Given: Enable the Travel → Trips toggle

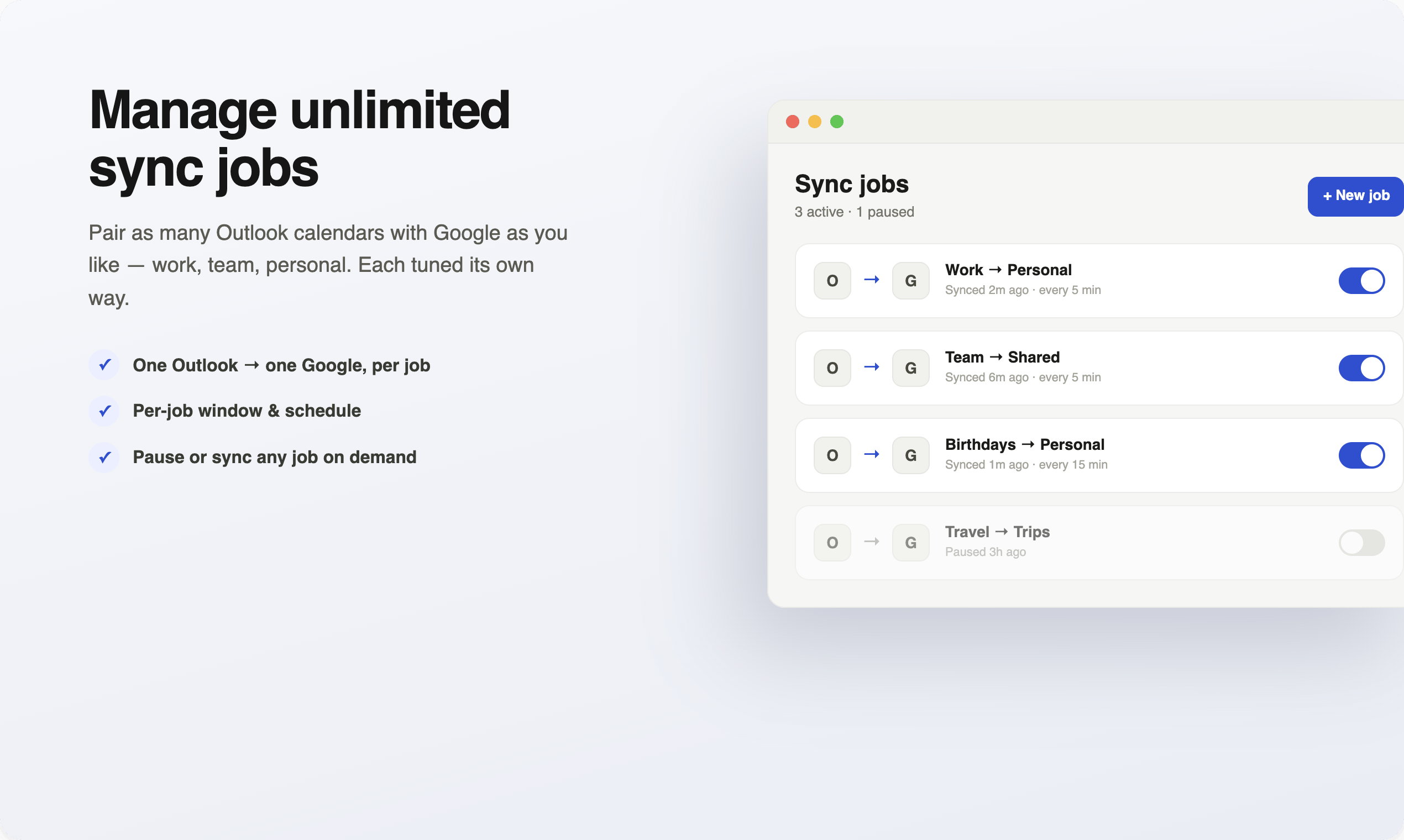Looking at the screenshot, I should point(1361,542).
